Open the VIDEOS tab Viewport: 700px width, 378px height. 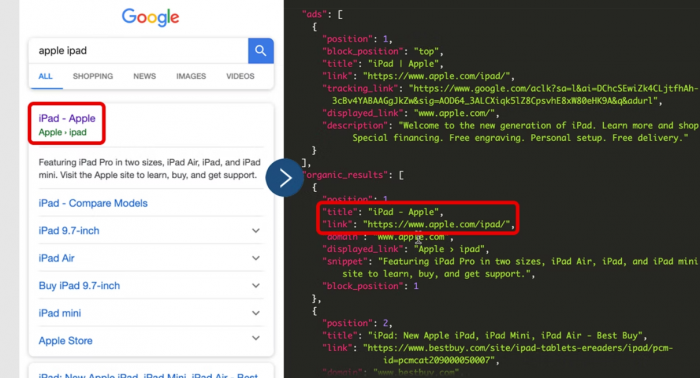click(240, 76)
